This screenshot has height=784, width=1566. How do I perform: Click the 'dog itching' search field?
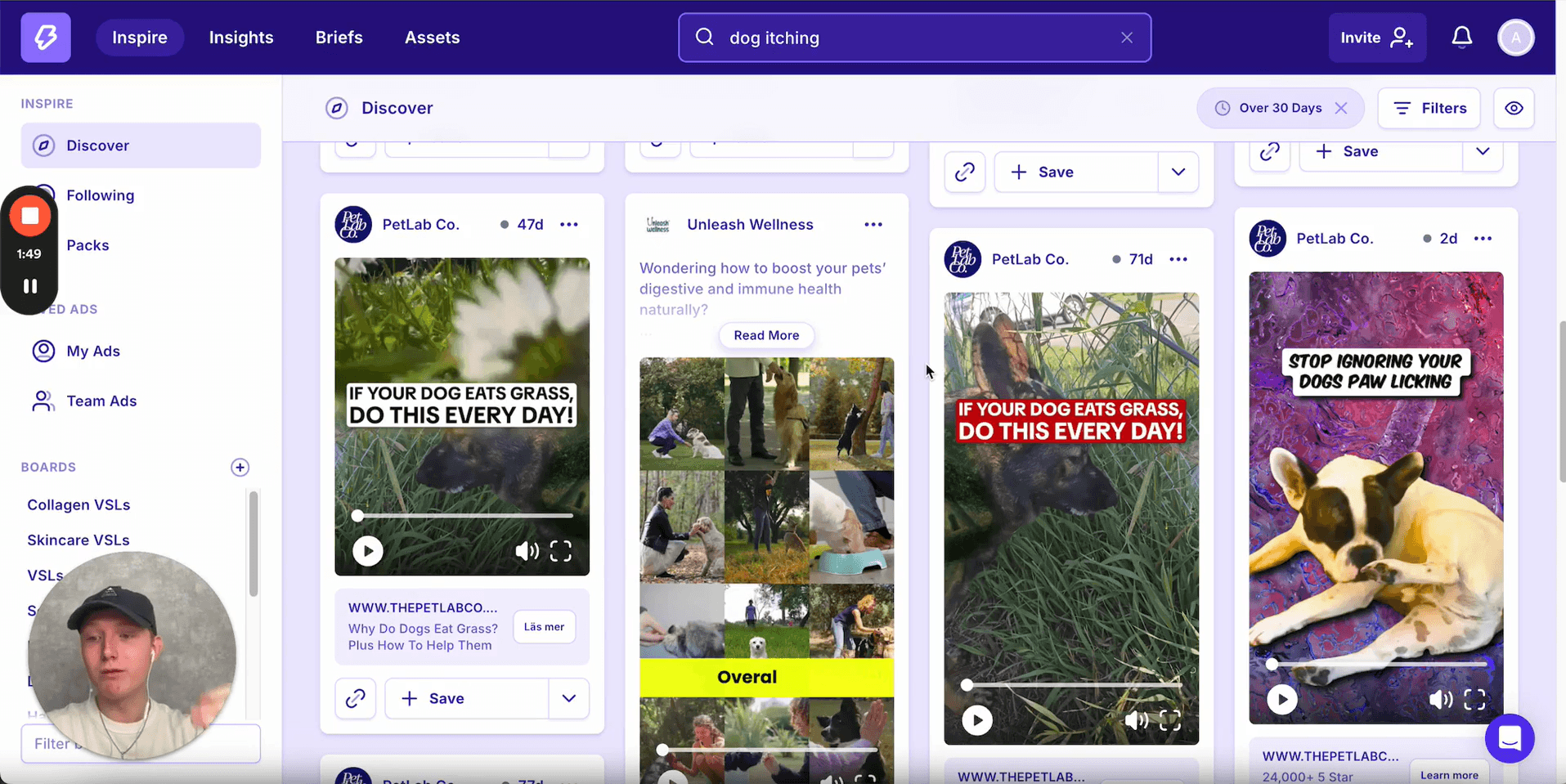pos(914,38)
